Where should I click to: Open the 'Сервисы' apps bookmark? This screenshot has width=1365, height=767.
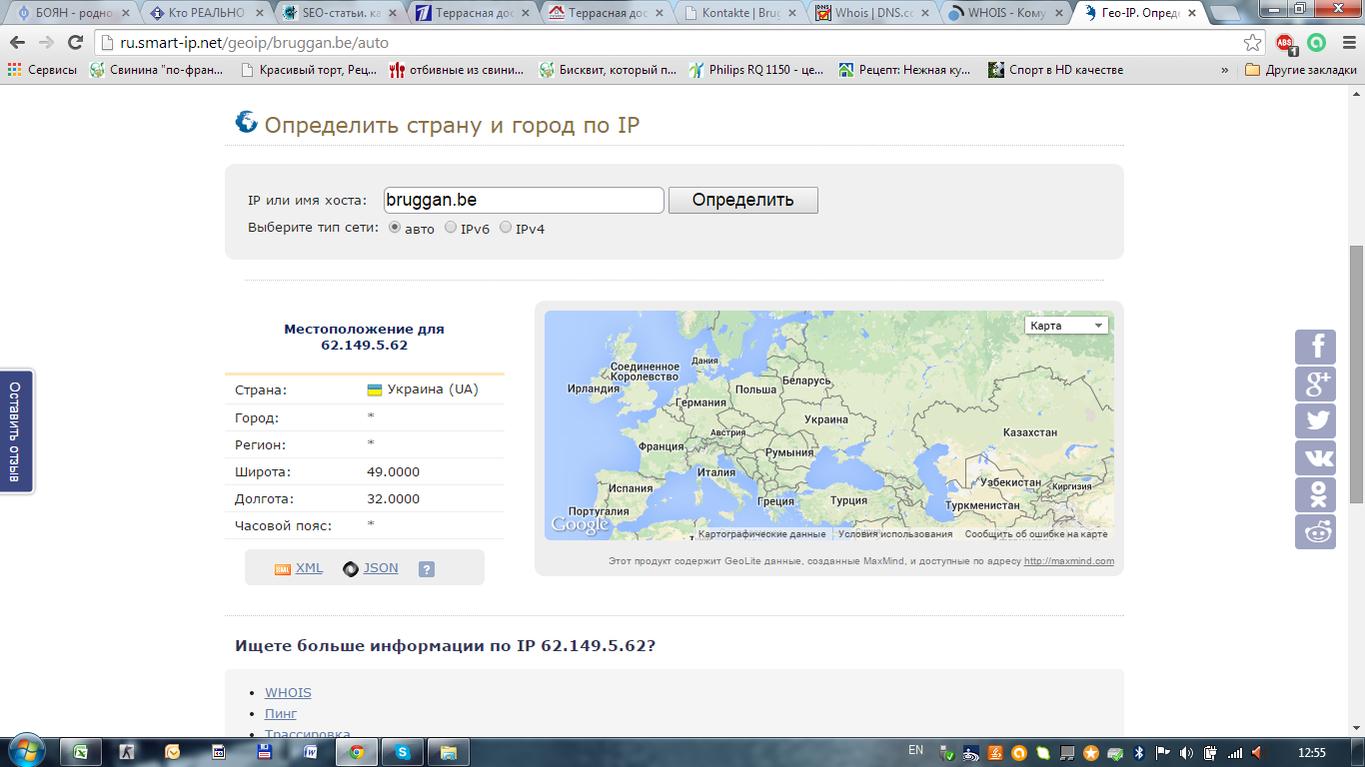pyautogui.click(x=41, y=70)
